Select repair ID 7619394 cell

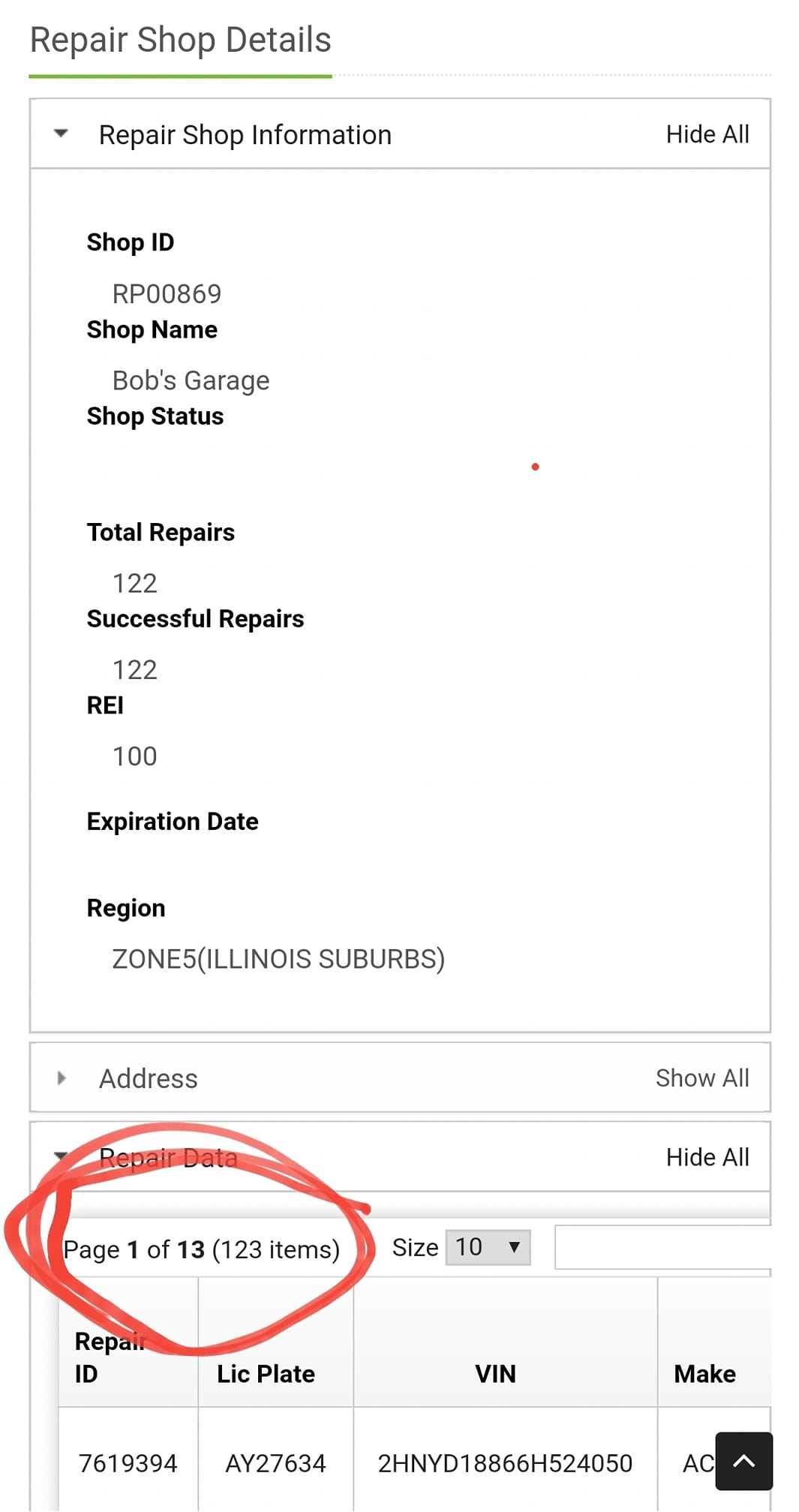coord(128,1462)
